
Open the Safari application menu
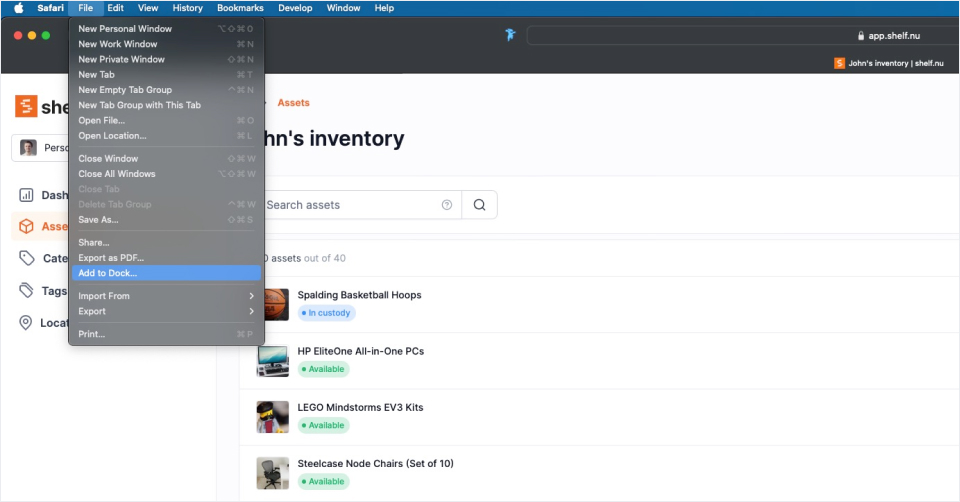click(x=50, y=8)
